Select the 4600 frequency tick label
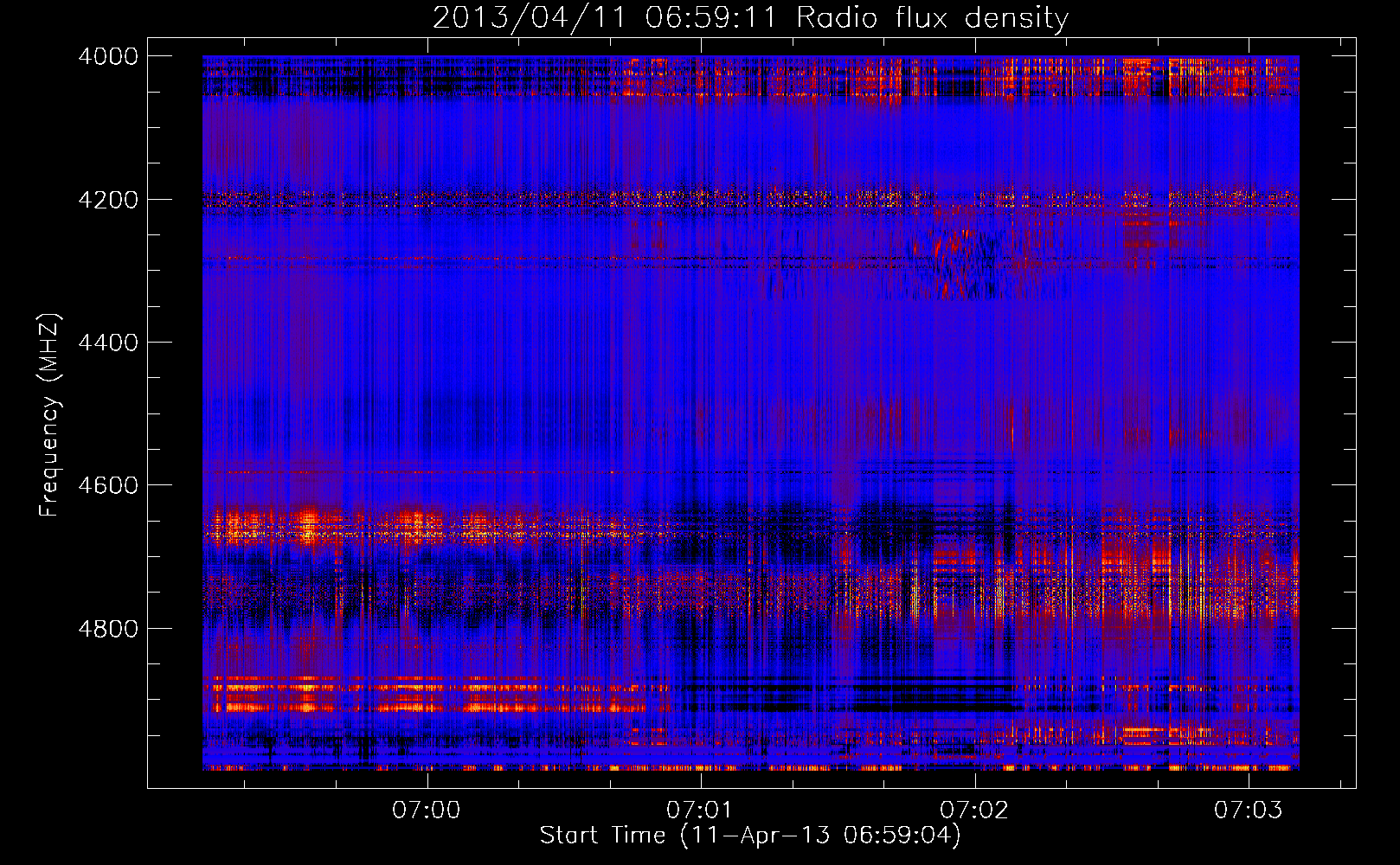 (x=108, y=485)
